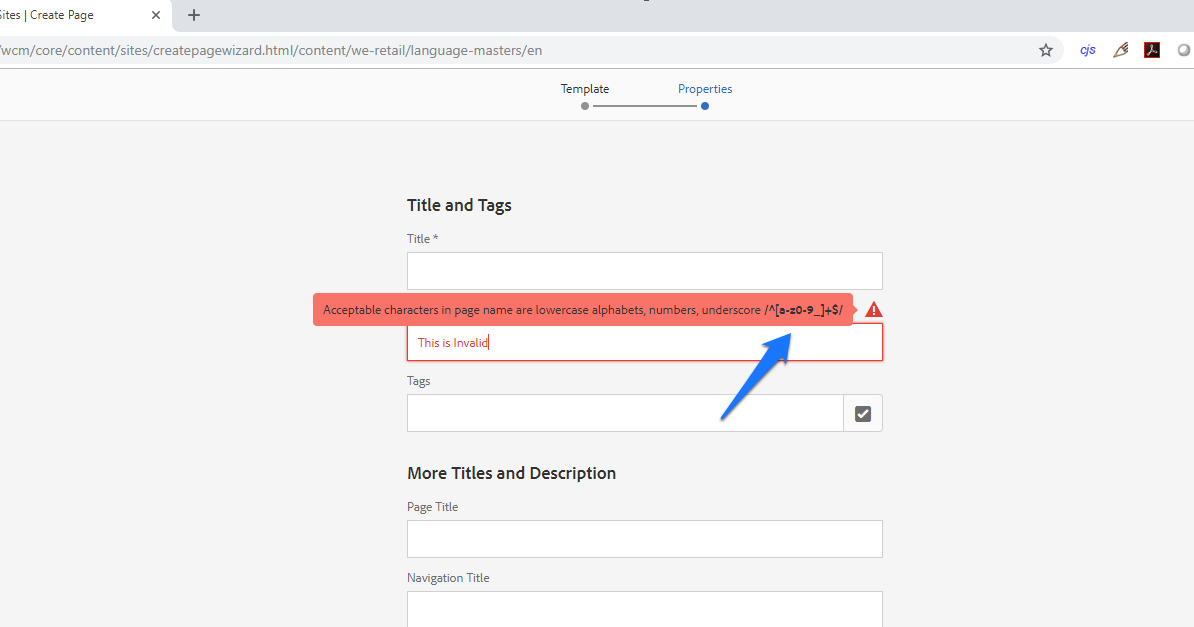
Task: Click the cjs scripting extension icon
Action: coord(1086,49)
